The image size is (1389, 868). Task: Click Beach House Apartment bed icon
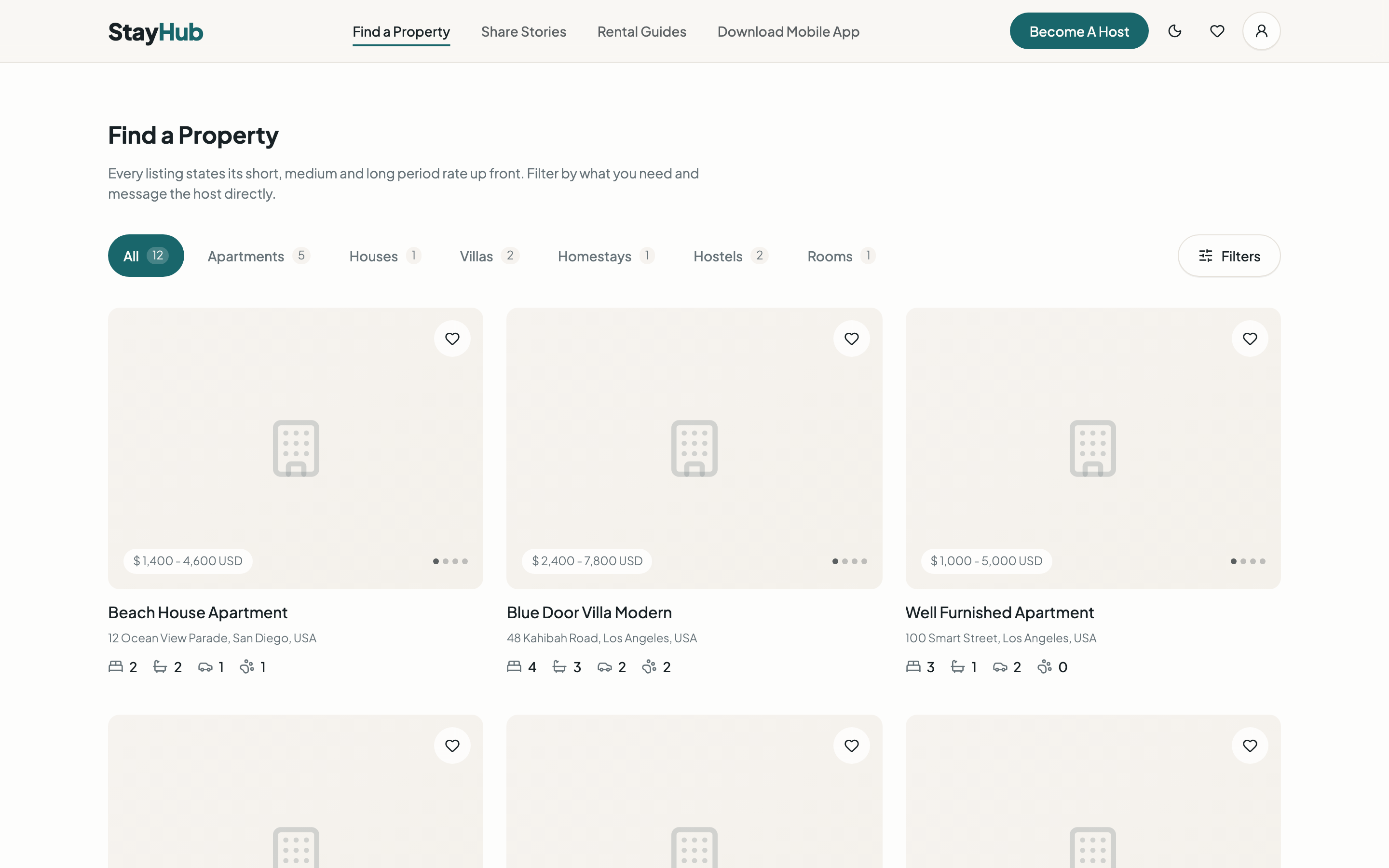[115, 666]
